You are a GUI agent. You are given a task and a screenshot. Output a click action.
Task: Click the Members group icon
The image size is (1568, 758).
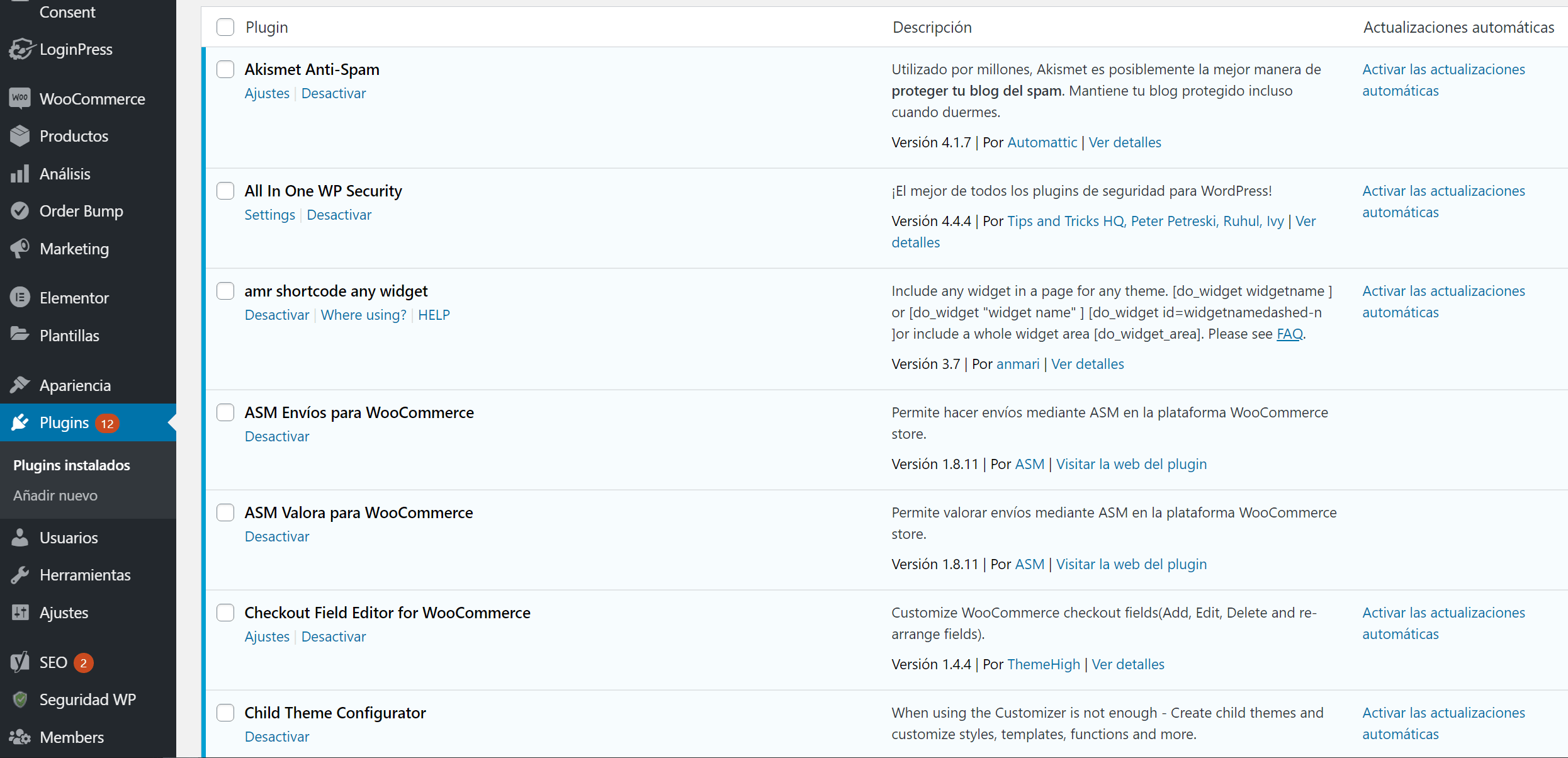click(20, 737)
